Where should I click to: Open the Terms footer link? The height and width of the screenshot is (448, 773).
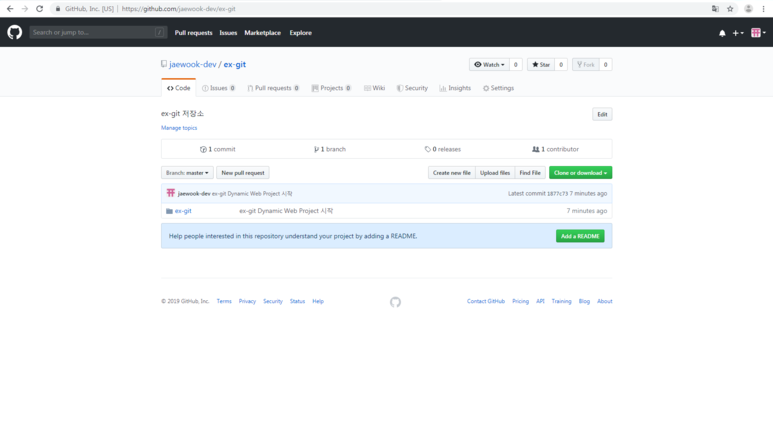[x=224, y=301]
